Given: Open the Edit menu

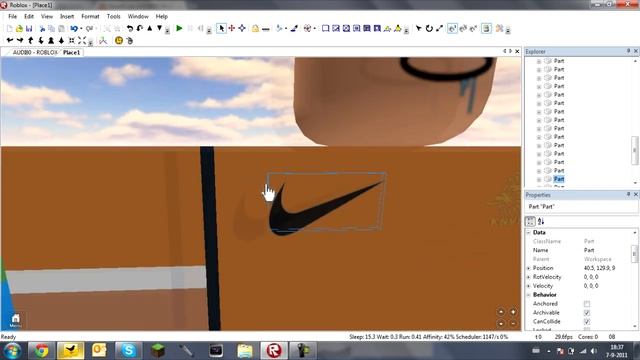Looking at the screenshot, I should (x=29, y=16).
